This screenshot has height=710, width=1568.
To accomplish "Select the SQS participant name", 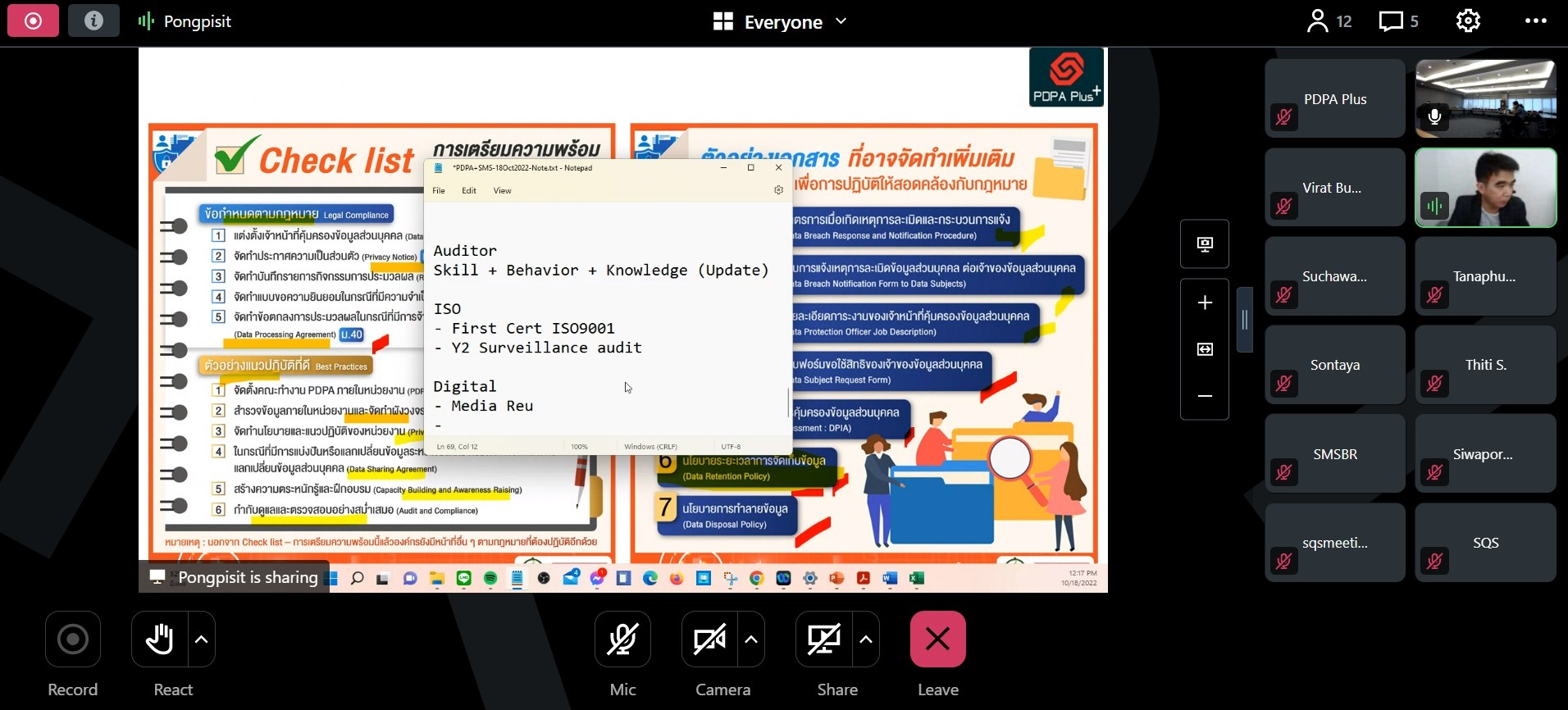I will pyautogui.click(x=1486, y=543).
